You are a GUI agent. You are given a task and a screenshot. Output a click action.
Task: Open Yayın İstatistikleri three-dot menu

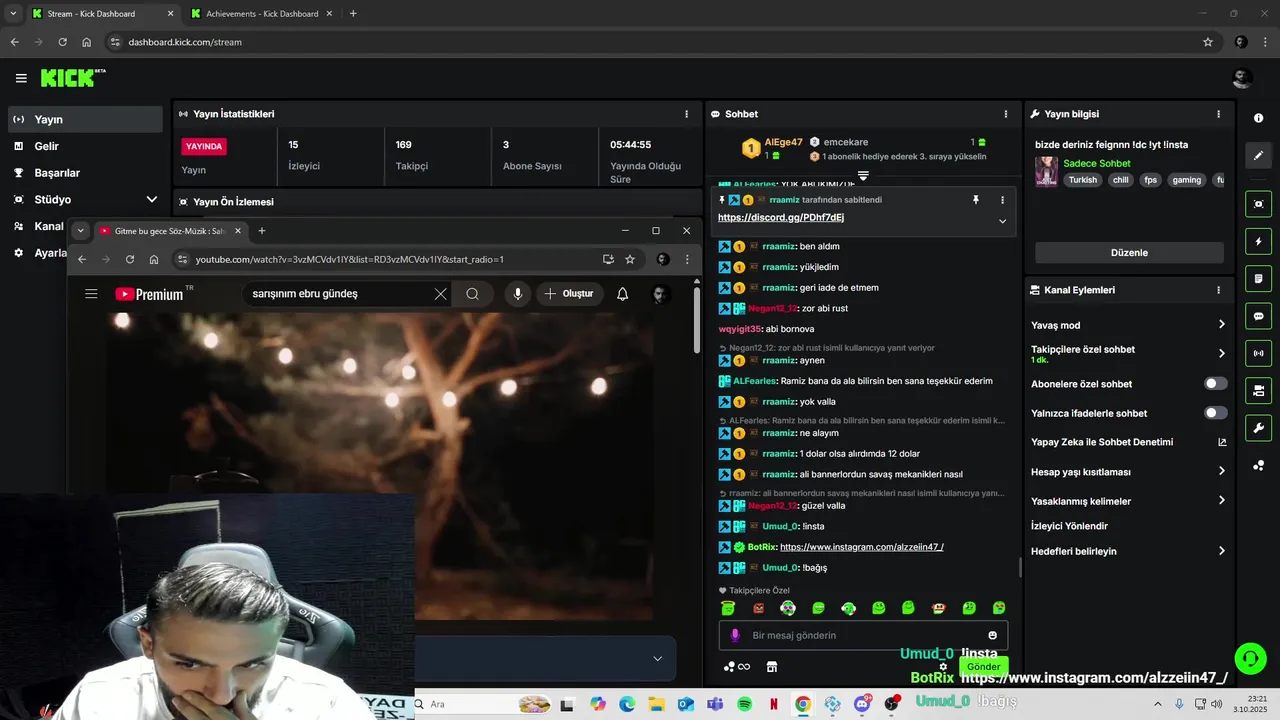[686, 114]
